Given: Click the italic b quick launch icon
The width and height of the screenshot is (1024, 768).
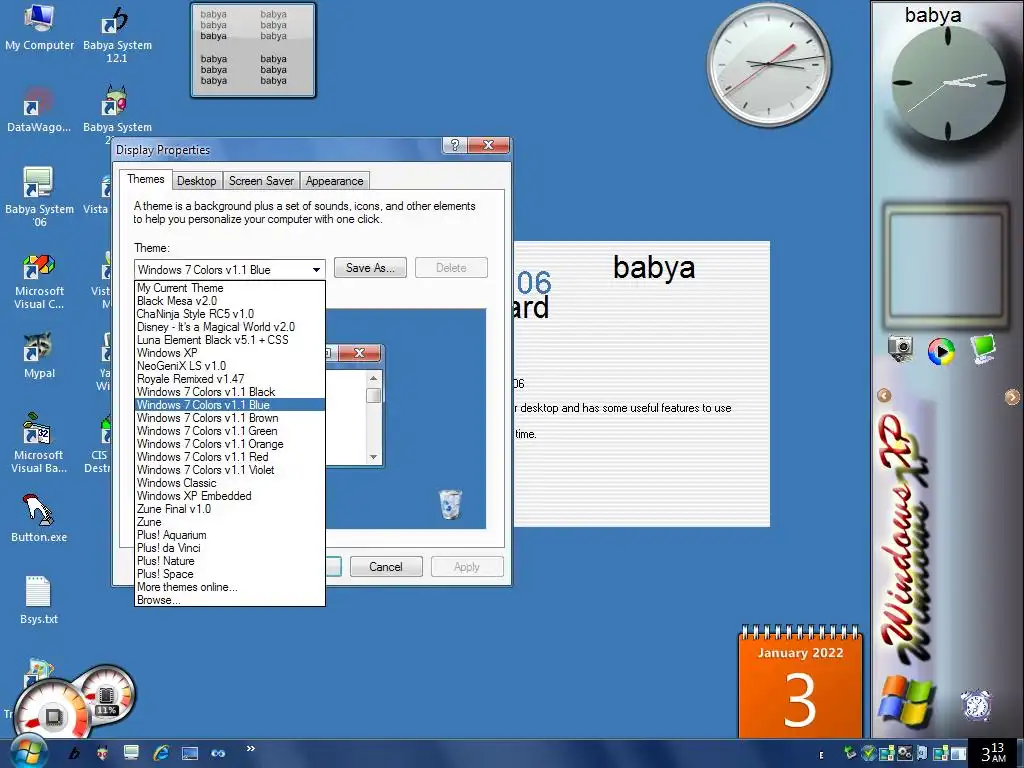Looking at the screenshot, I should coord(74,753).
